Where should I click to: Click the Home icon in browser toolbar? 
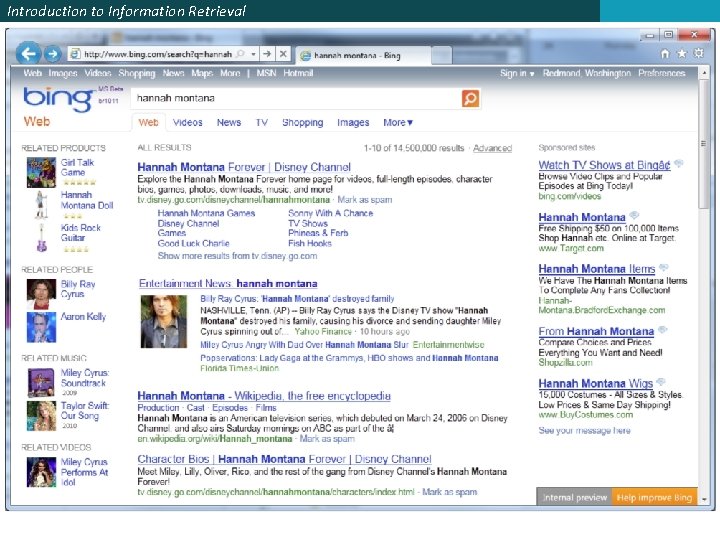click(x=665, y=54)
